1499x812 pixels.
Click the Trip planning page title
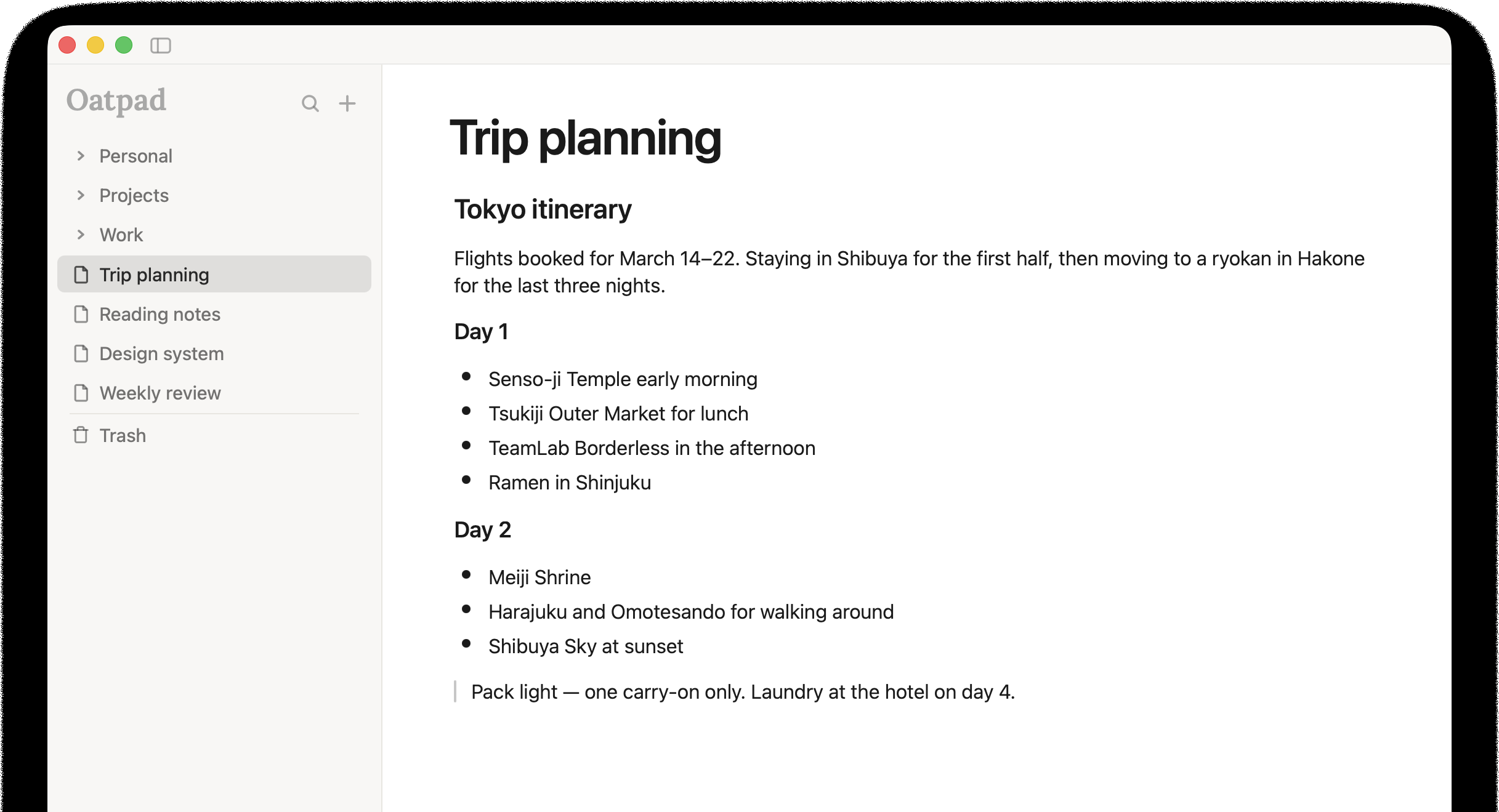(x=586, y=139)
